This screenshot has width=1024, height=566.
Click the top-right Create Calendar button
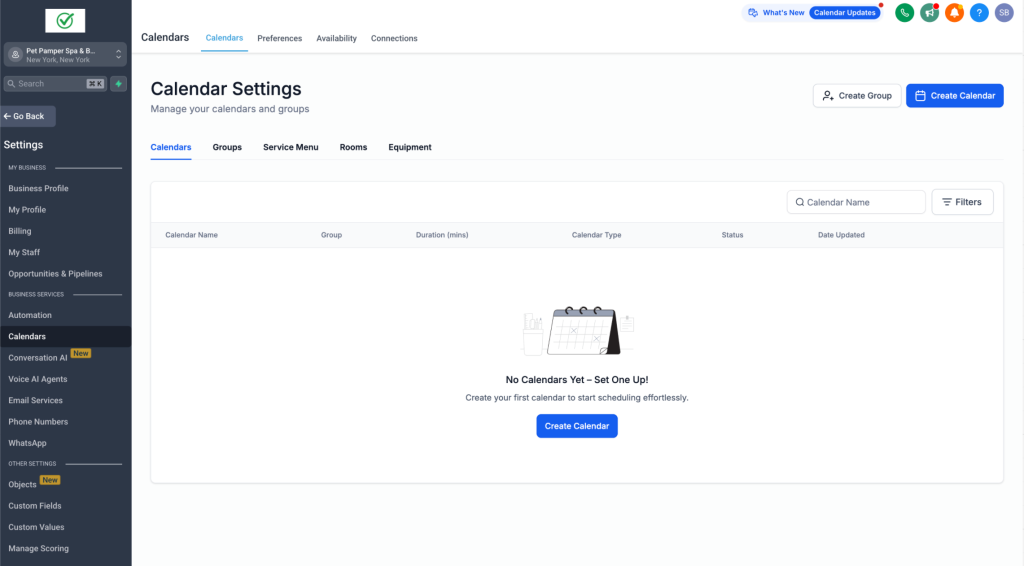[x=955, y=96]
